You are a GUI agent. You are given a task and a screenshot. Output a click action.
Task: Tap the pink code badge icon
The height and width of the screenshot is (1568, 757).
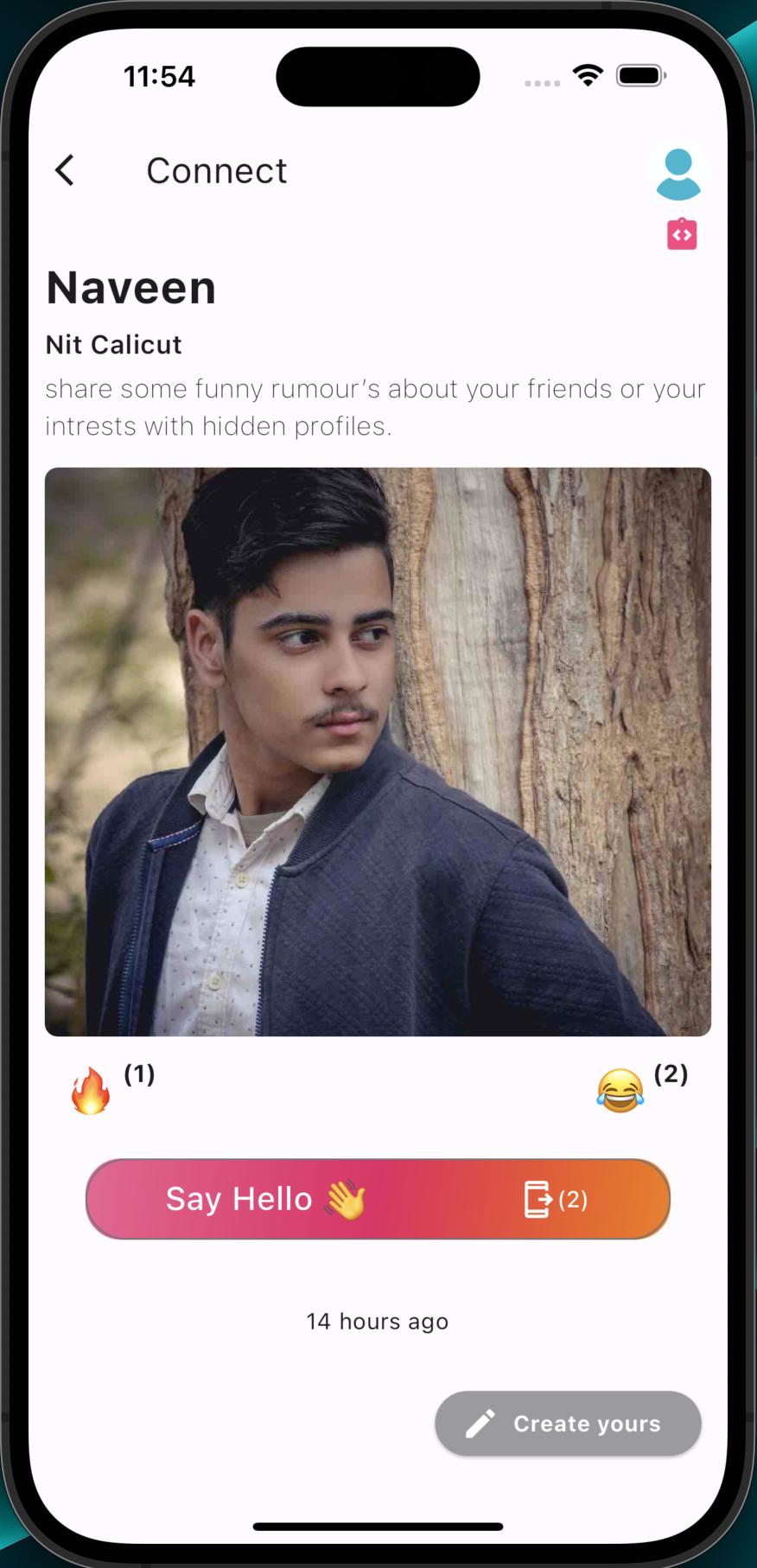[682, 233]
